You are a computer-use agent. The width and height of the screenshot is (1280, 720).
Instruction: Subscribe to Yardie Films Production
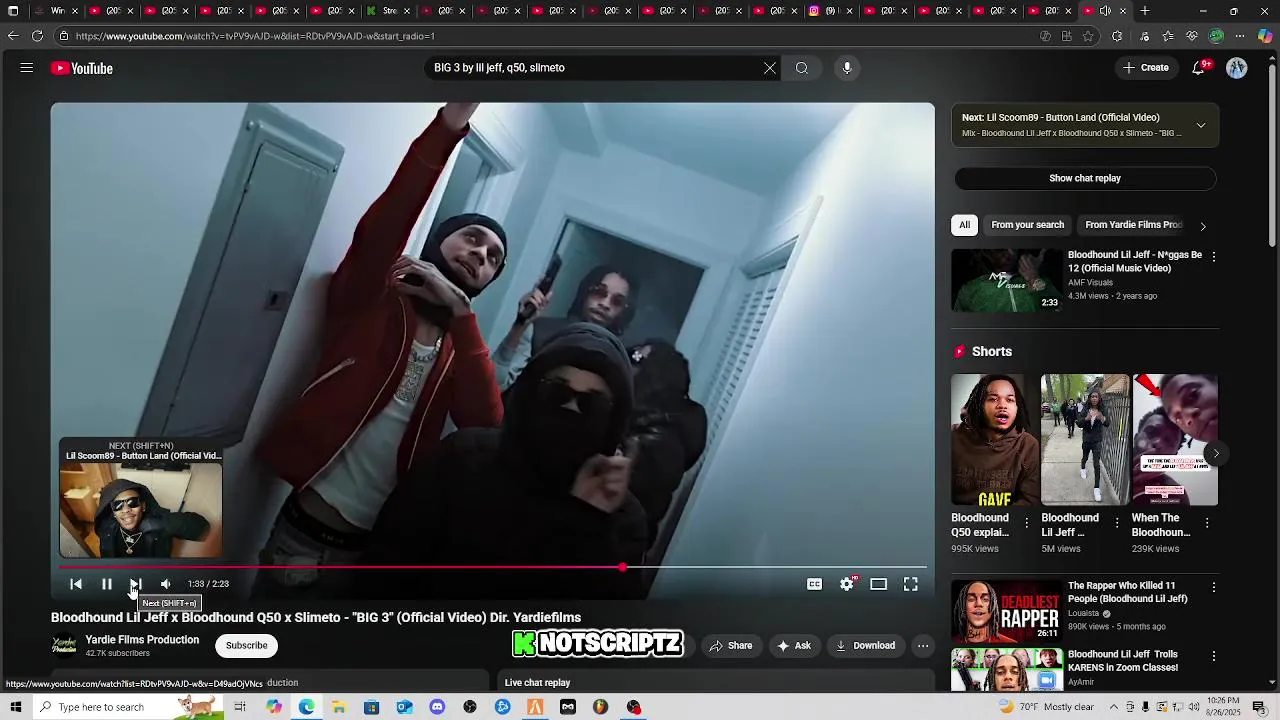247,646
